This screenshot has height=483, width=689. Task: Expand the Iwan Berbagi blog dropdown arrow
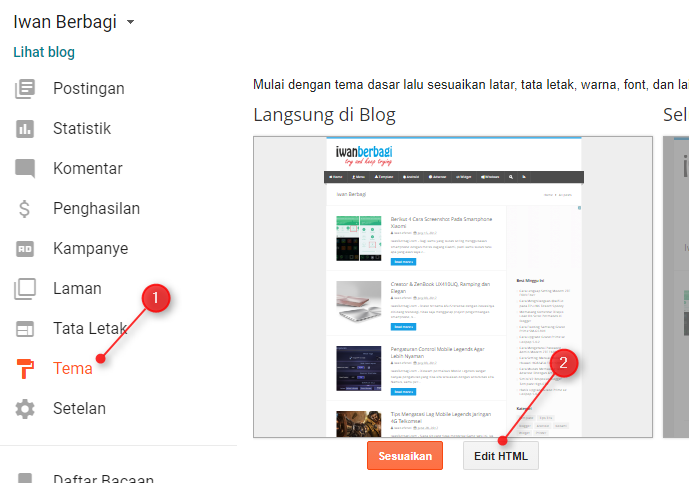click(130, 22)
